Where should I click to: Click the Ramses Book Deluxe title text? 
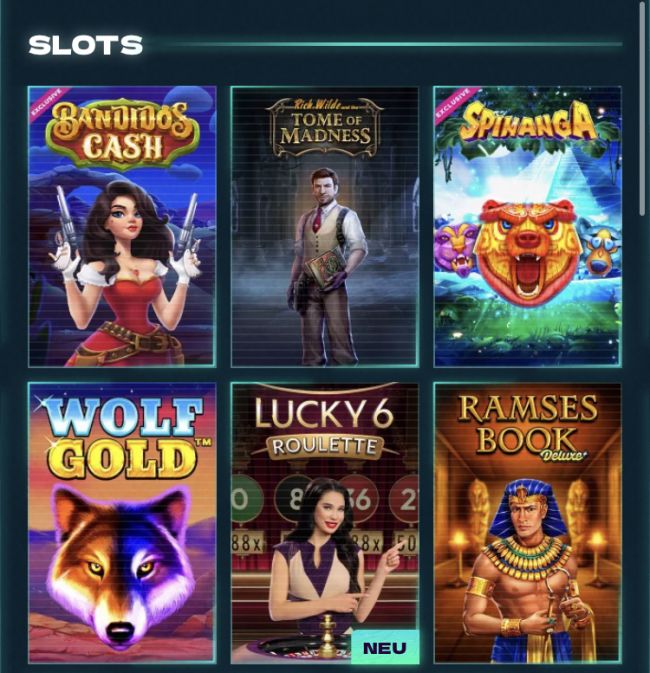click(x=527, y=426)
